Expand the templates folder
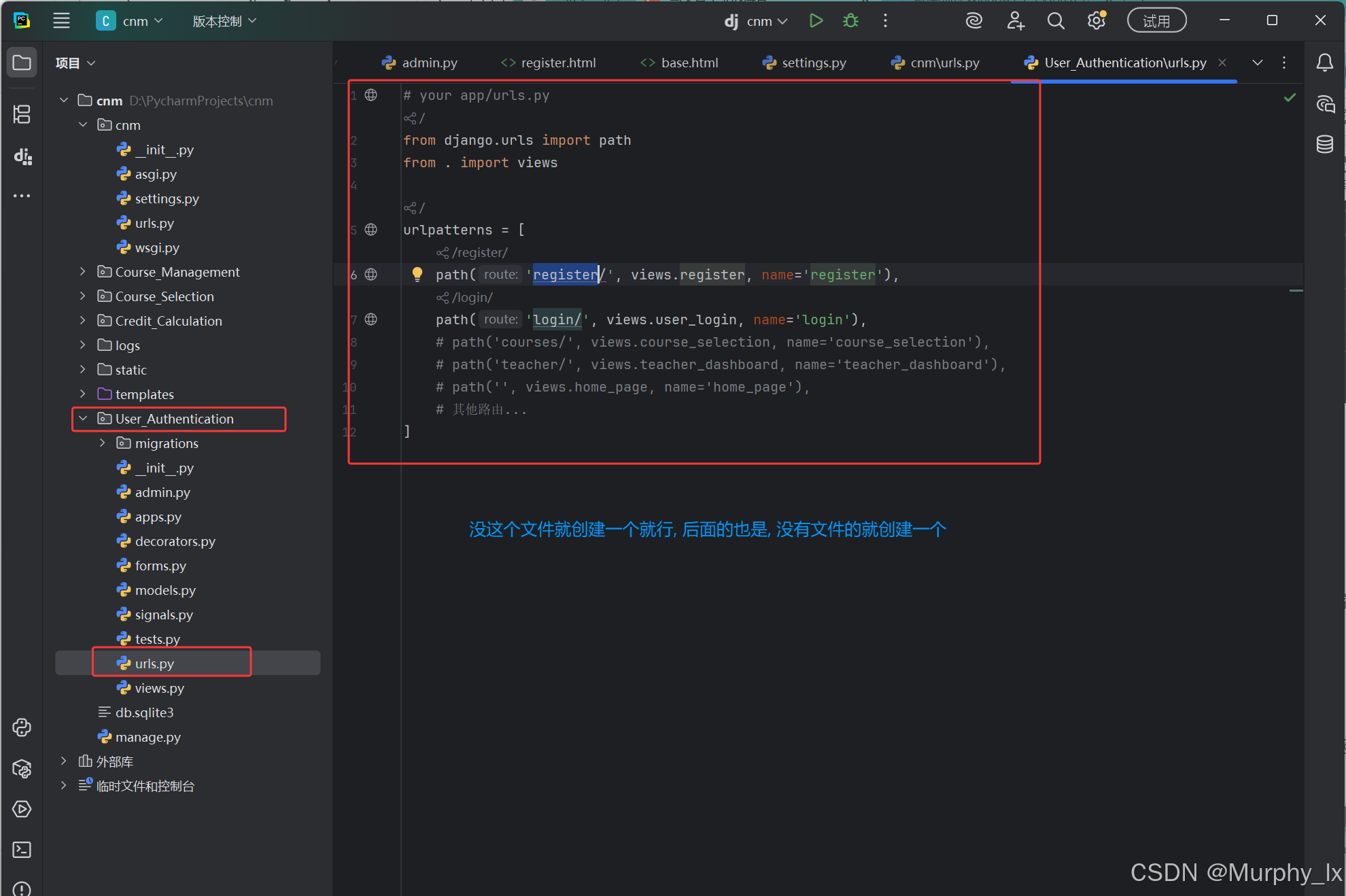This screenshot has width=1346, height=896. (x=83, y=394)
